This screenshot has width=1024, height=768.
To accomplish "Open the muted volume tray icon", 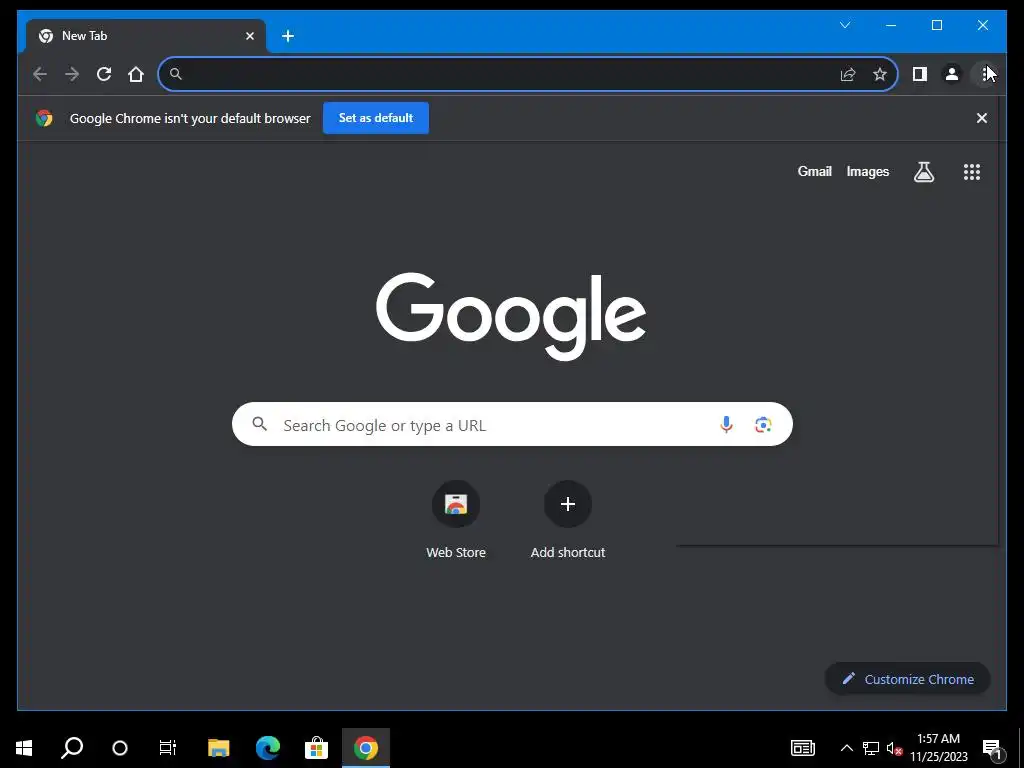I will 894,748.
